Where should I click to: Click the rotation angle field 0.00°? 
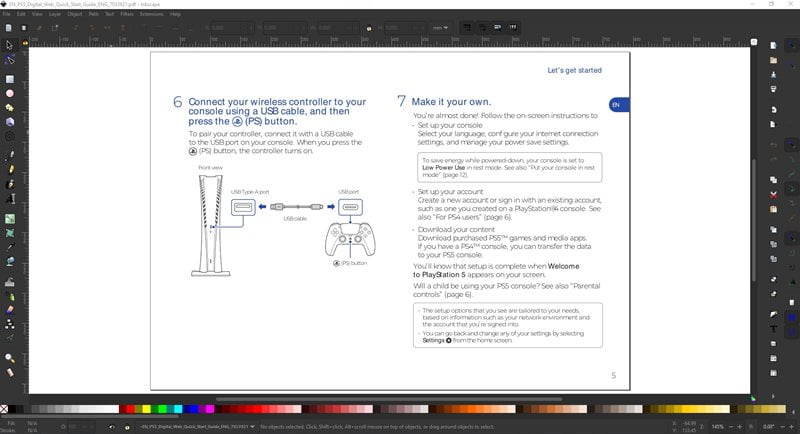(768, 427)
